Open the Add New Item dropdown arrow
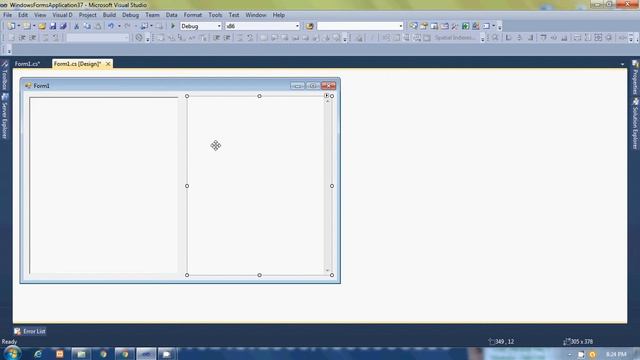 pyautogui.click(x=34, y=26)
